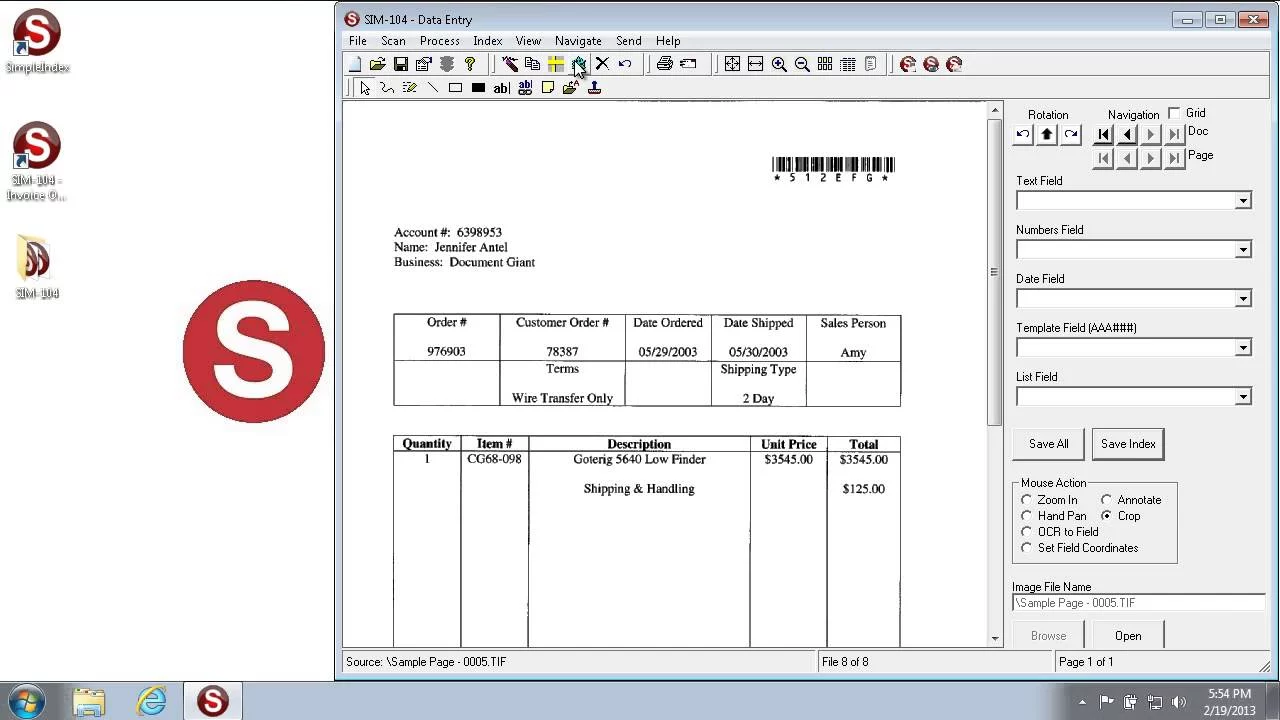Image resolution: width=1280 pixels, height=720 pixels.
Task: Open the Process menu
Action: click(x=439, y=41)
